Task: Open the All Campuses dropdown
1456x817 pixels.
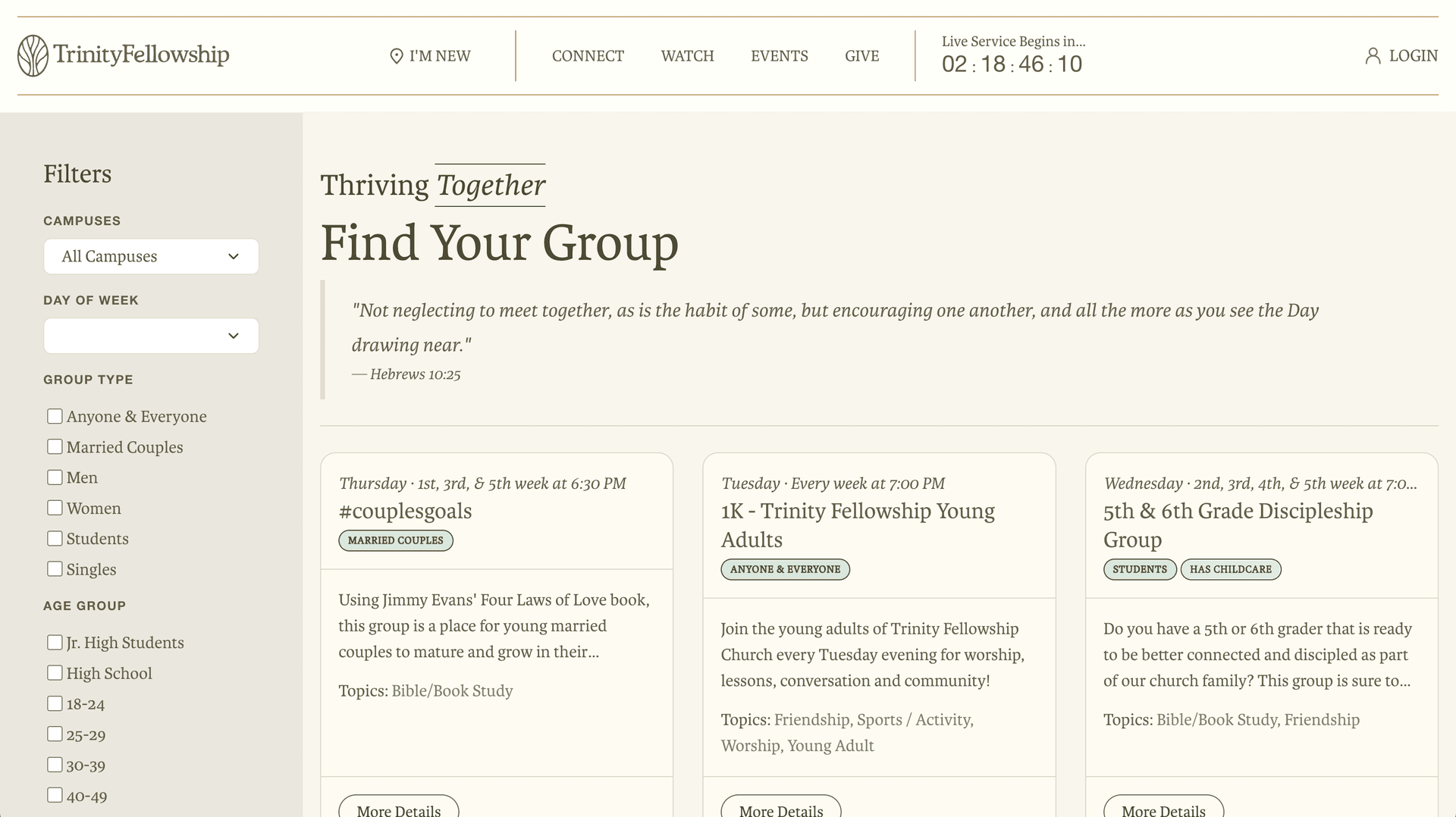Action: 151,256
